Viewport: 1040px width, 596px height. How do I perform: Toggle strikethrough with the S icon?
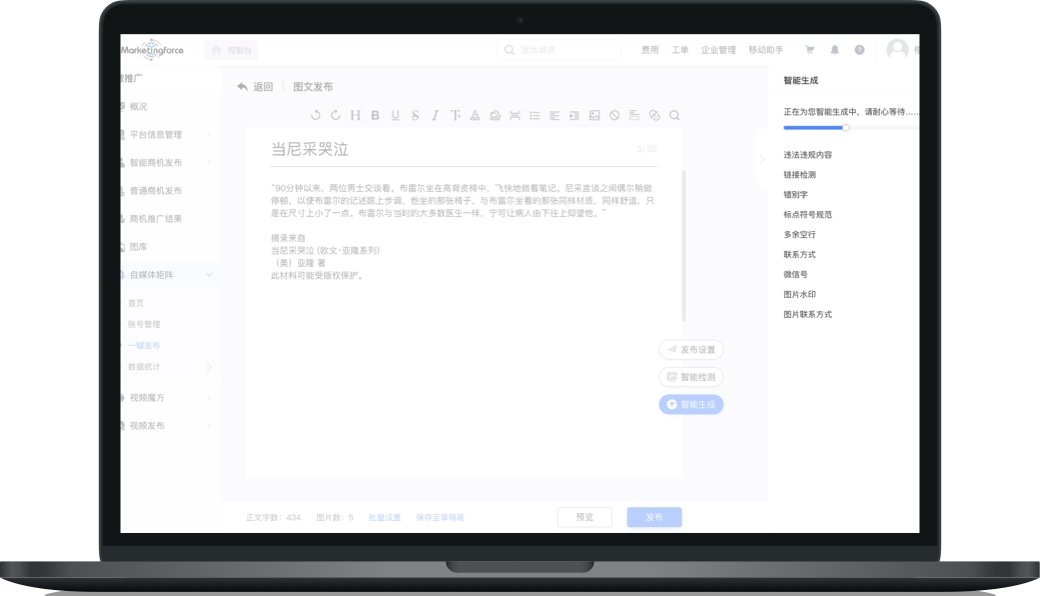pos(415,115)
